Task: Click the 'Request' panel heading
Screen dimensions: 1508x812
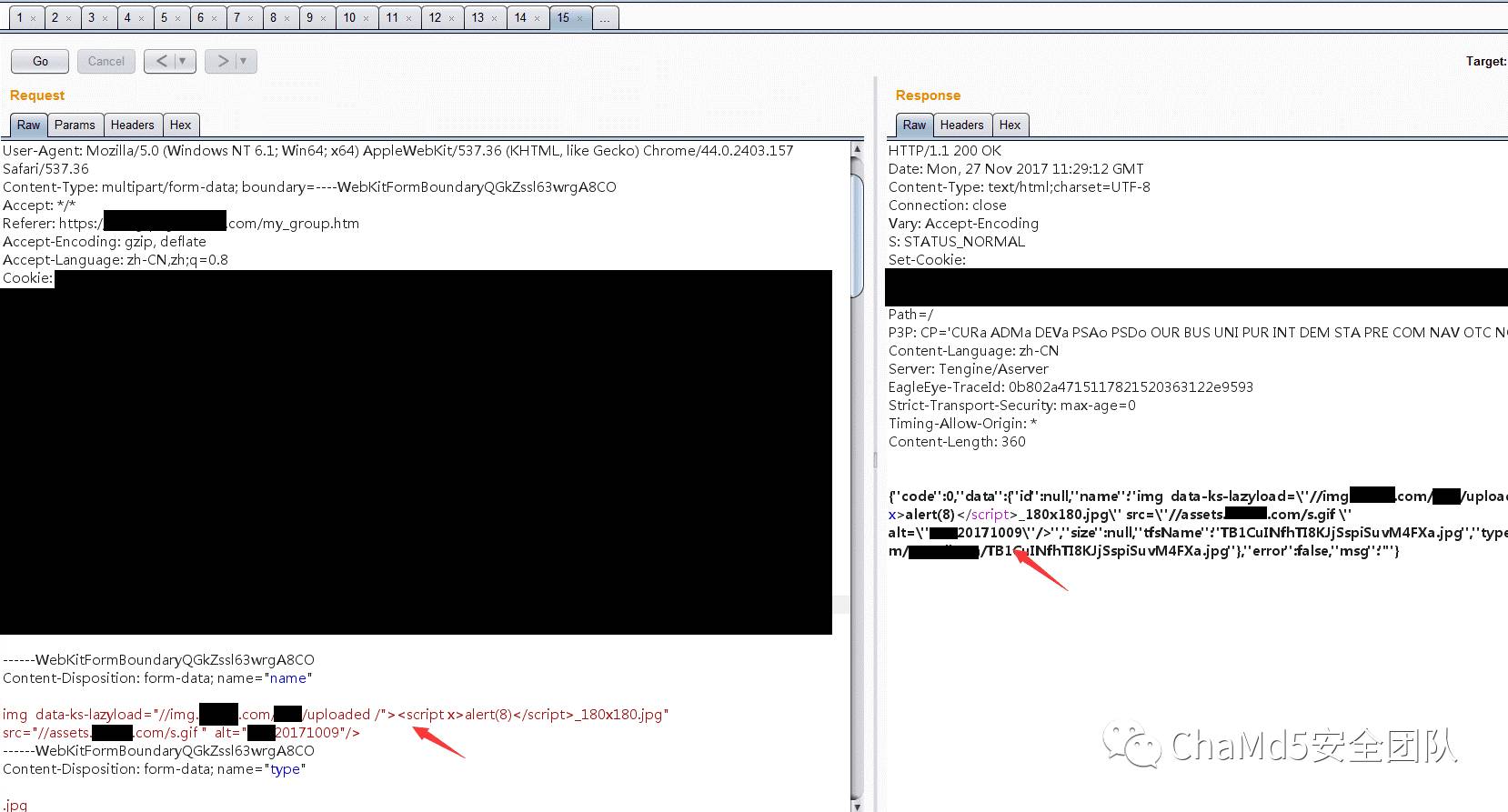Action: pyautogui.click(x=37, y=95)
